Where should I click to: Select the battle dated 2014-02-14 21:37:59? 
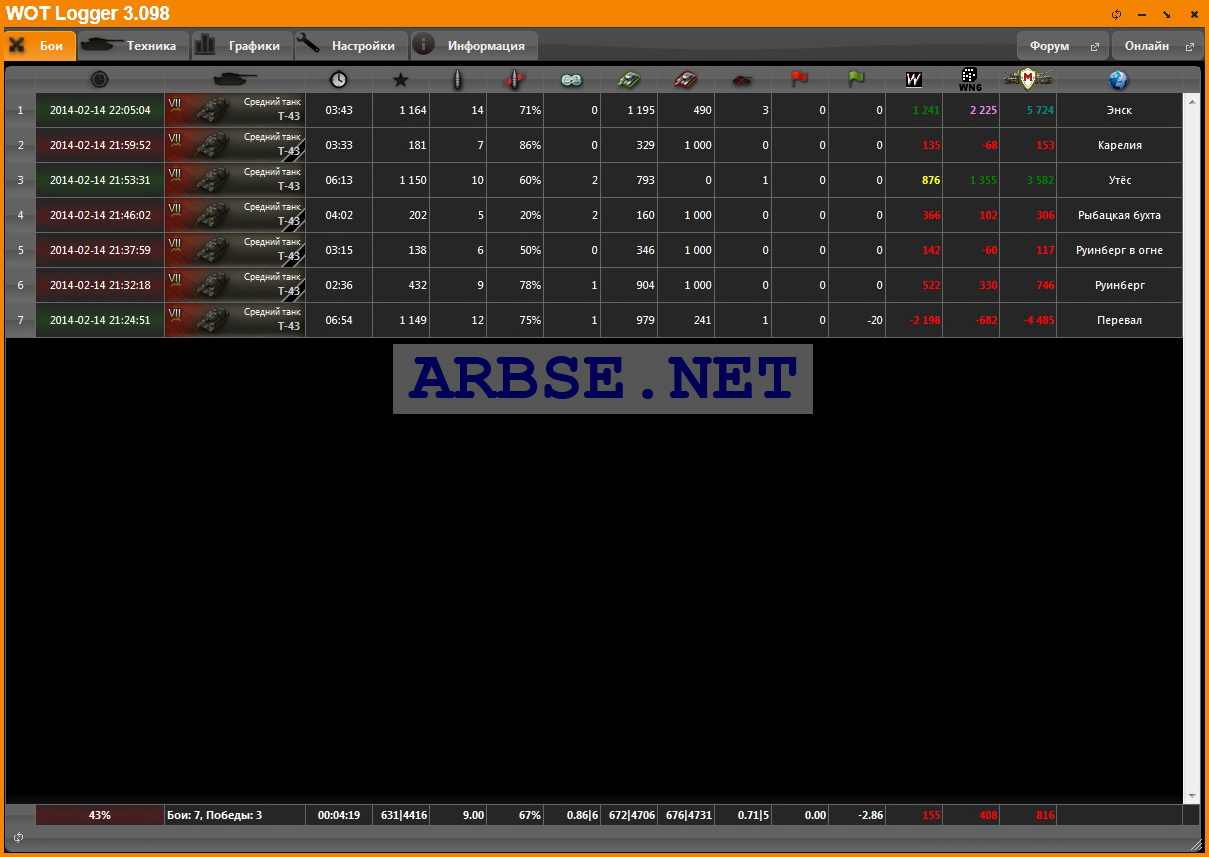100,250
